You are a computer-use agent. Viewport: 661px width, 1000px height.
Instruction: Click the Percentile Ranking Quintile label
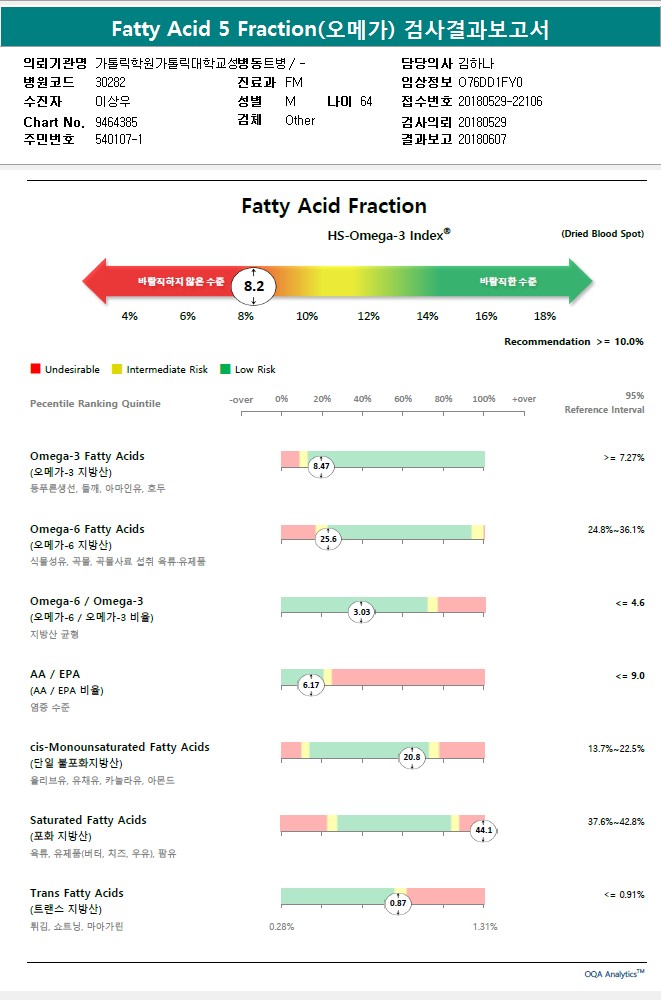pyautogui.click(x=95, y=404)
